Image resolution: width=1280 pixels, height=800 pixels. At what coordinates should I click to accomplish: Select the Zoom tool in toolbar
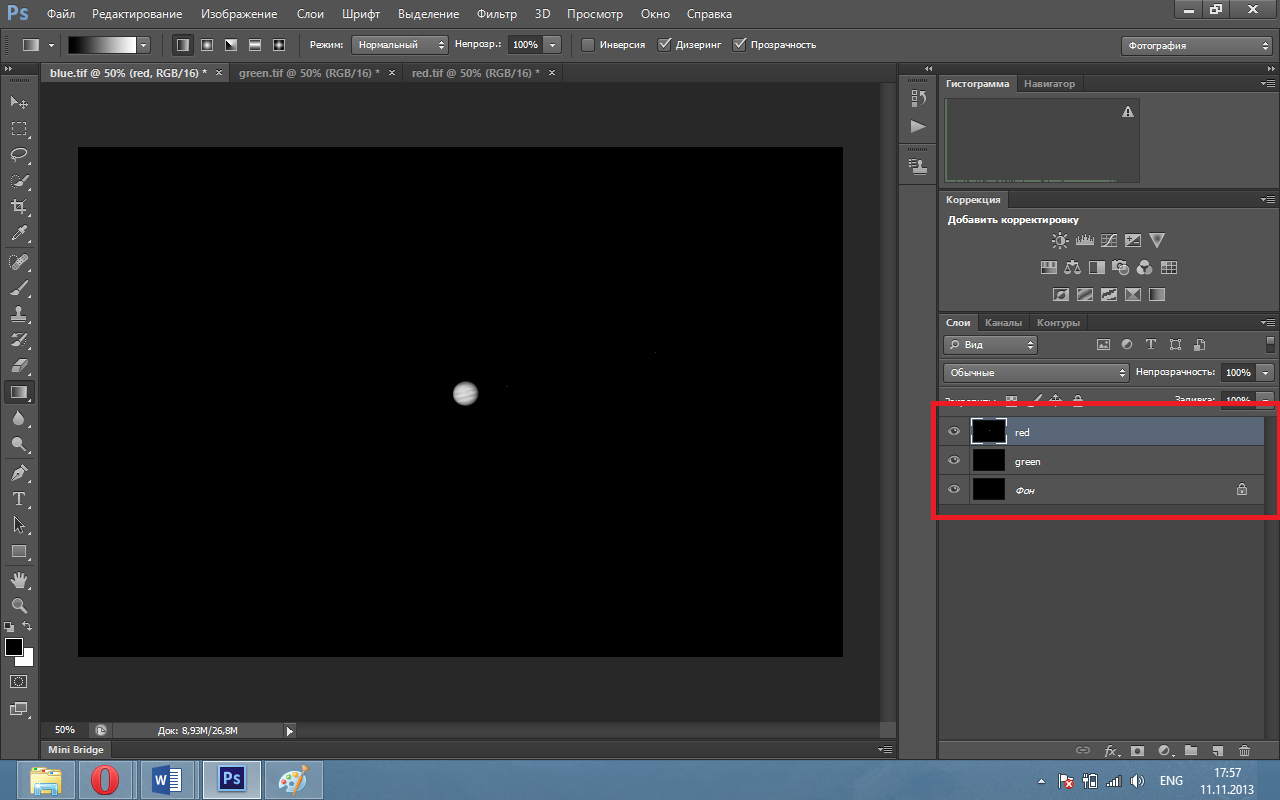point(19,605)
